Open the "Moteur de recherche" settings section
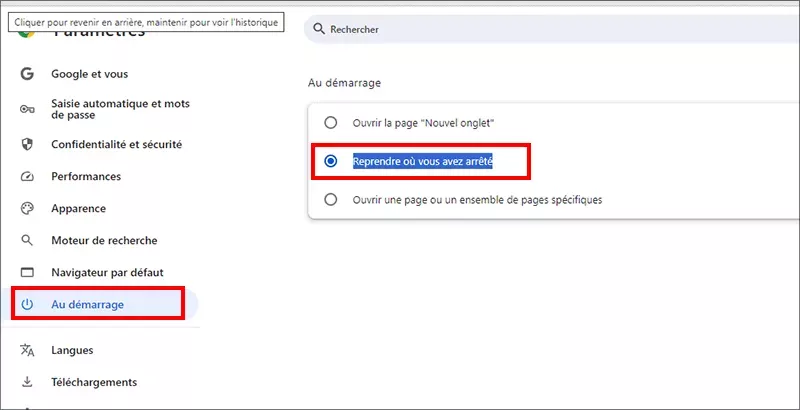The image size is (800, 410). coord(104,240)
